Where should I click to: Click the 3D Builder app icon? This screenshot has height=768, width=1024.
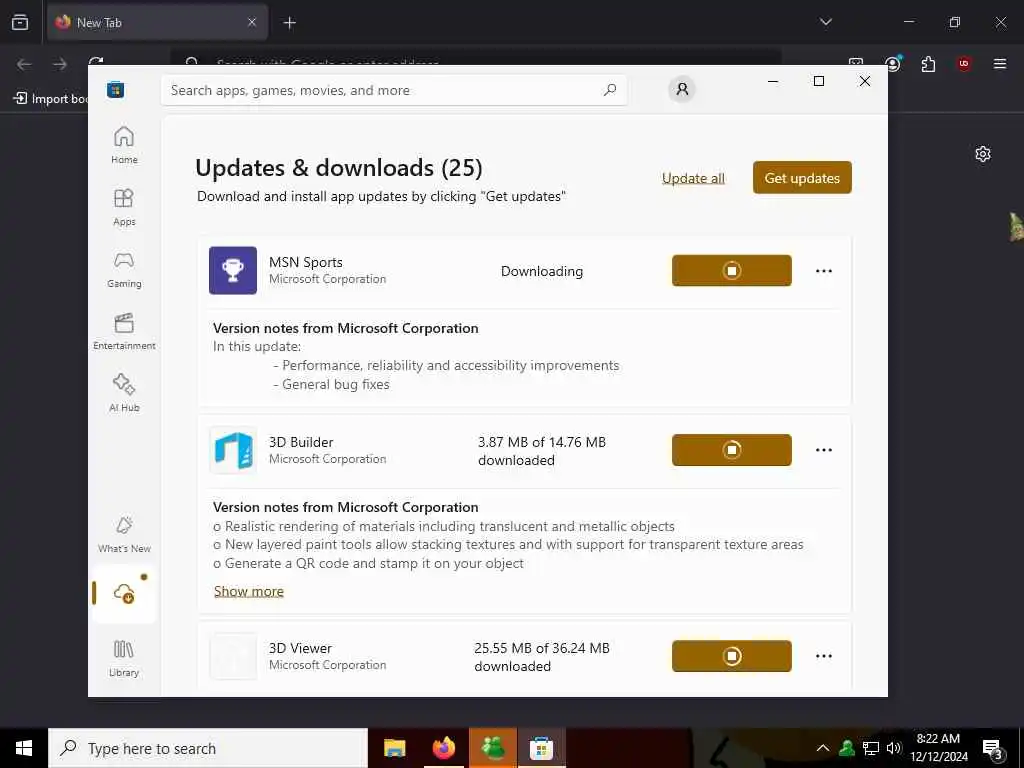pyautogui.click(x=233, y=450)
